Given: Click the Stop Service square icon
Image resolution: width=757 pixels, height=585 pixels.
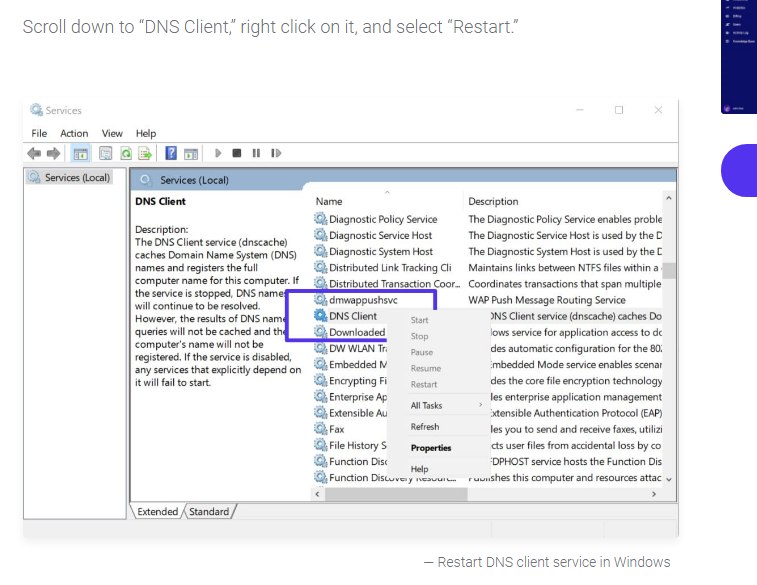Looking at the screenshot, I should 237,153.
